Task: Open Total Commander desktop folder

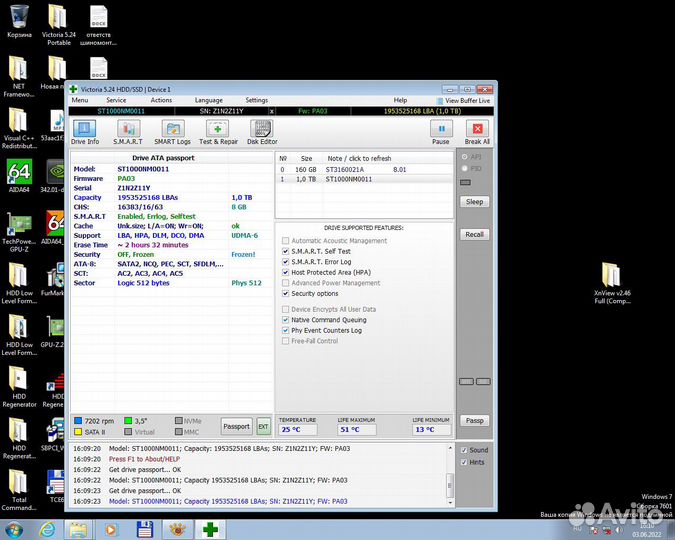Action: (x=19, y=490)
